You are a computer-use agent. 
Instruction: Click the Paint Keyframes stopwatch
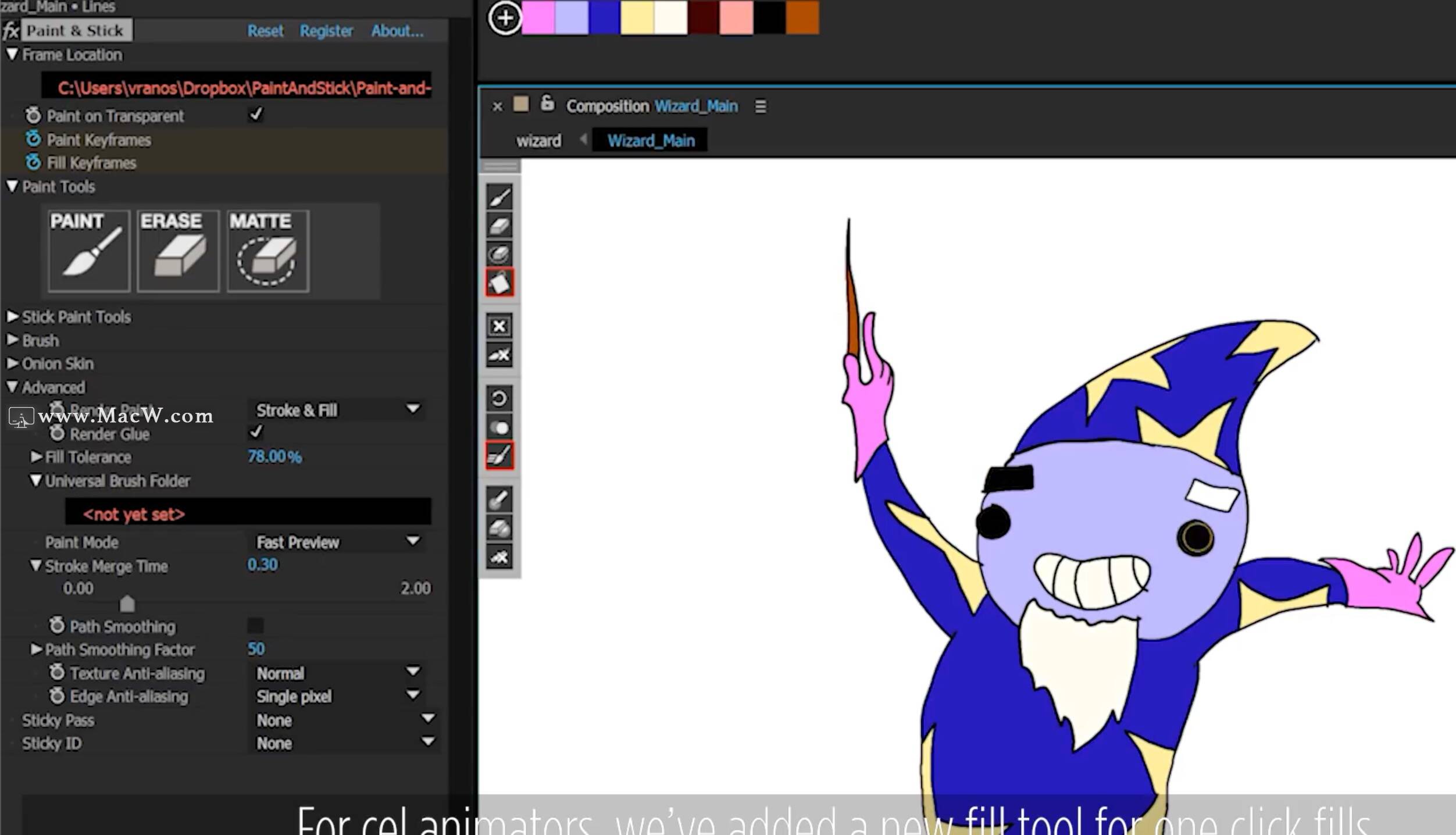tap(33, 140)
